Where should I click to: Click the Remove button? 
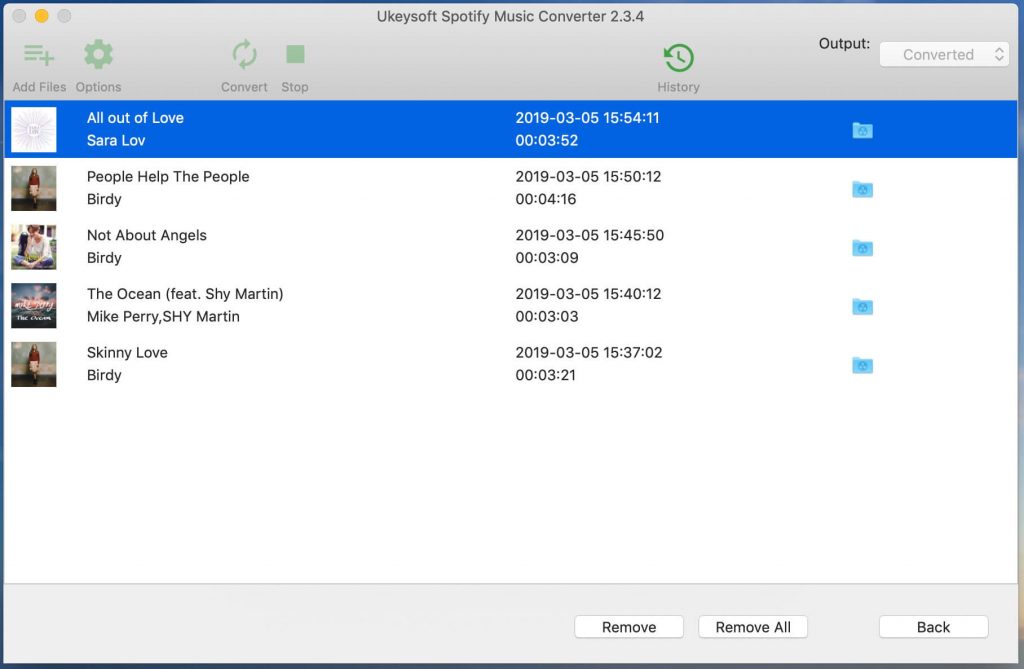click(x=629, y=627)
